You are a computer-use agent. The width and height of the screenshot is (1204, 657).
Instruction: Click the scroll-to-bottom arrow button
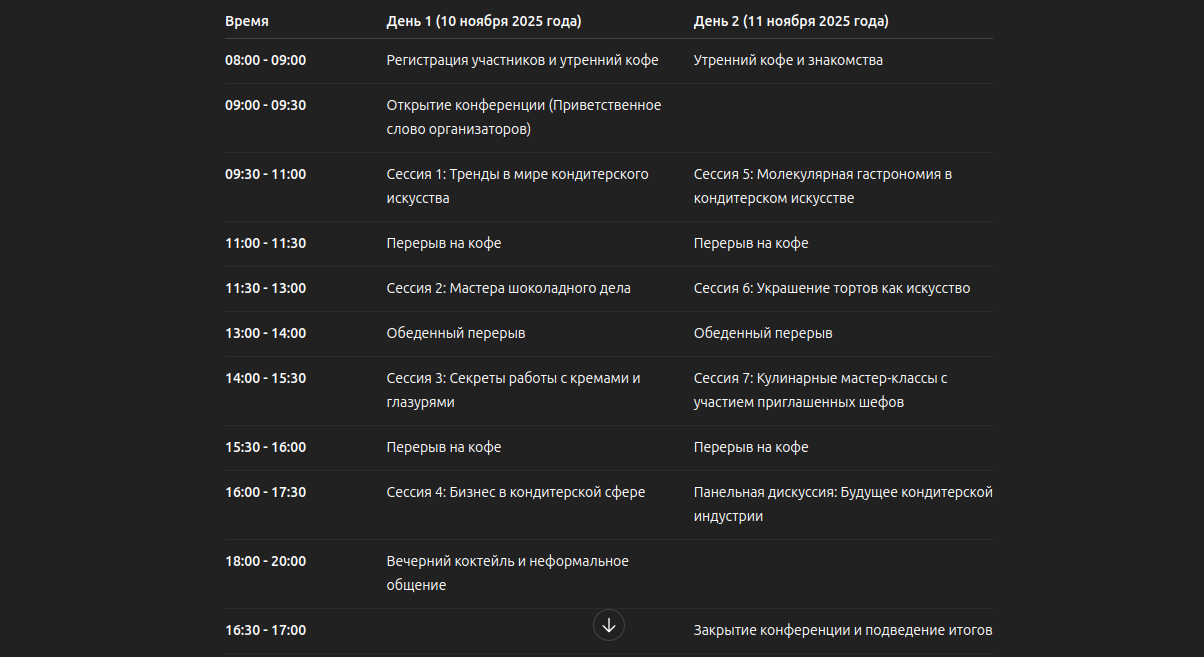click(x=609, y=625)
